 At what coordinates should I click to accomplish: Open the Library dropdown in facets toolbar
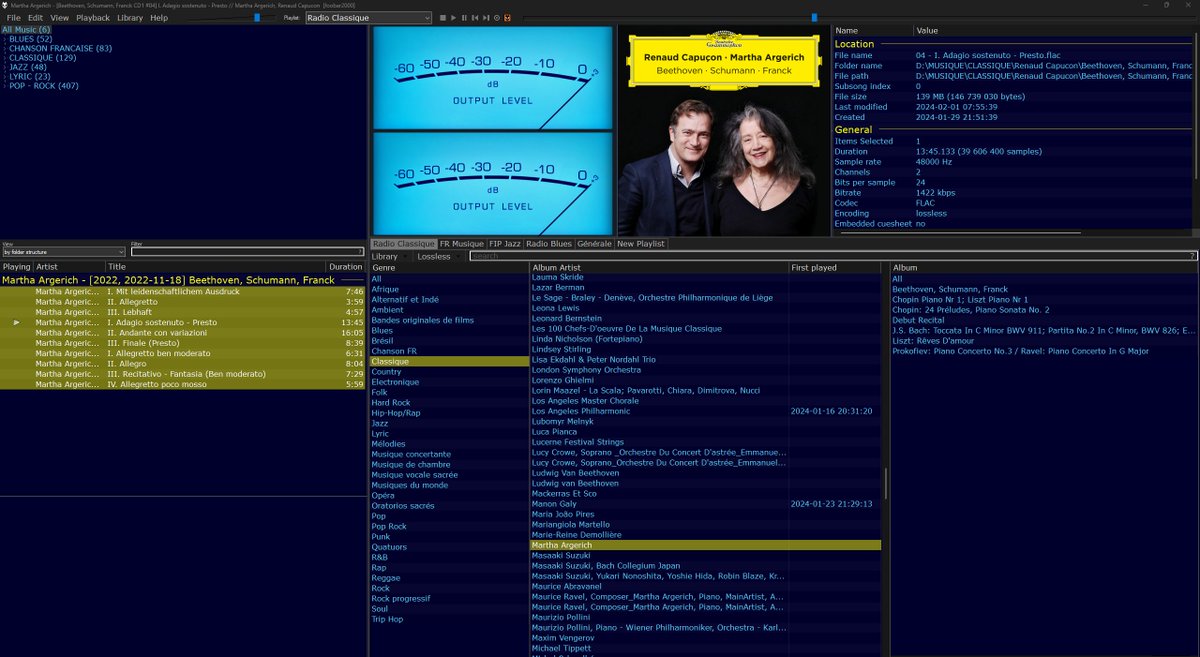[x=389, y=256]
